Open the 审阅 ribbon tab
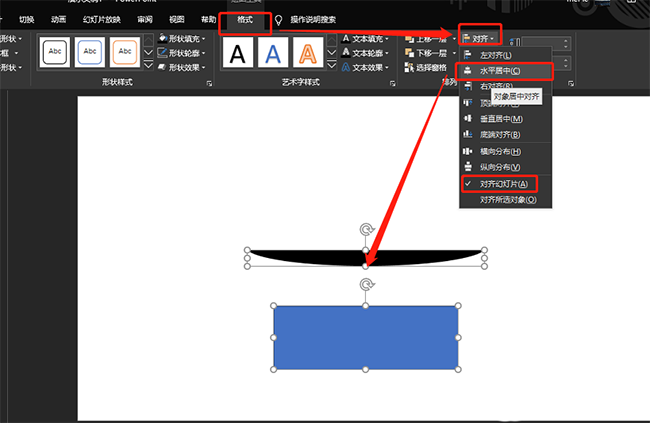Image resolution: width=650 pixels, height=423 pixels. [145, 19]
